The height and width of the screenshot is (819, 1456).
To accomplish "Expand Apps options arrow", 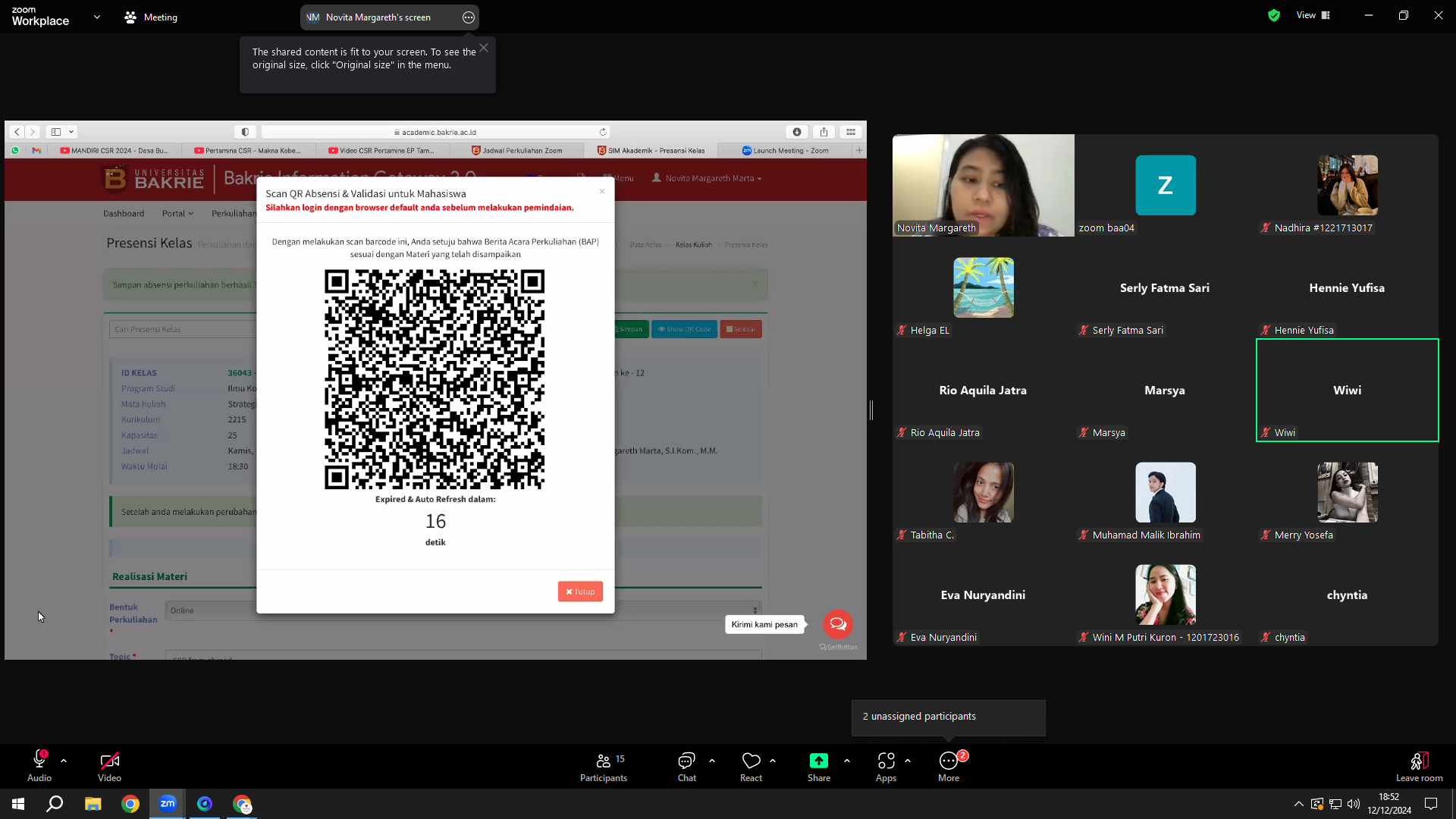I will point(908,761).
